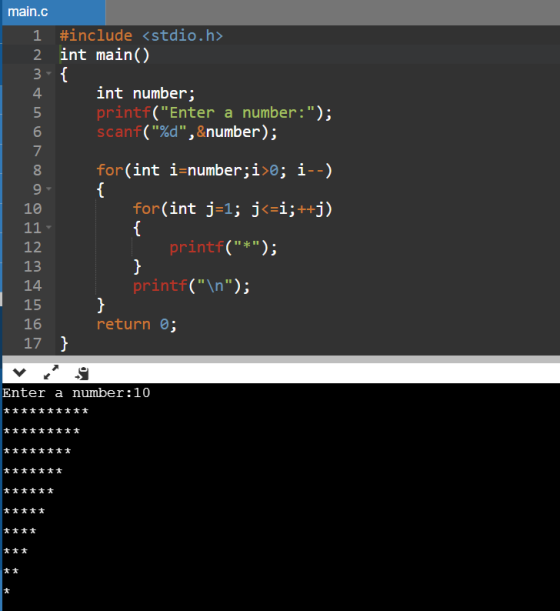The image size is (560, 611).
Task: Click the 'Enter a number:10' console line
Action: click(x=76, y=393)
